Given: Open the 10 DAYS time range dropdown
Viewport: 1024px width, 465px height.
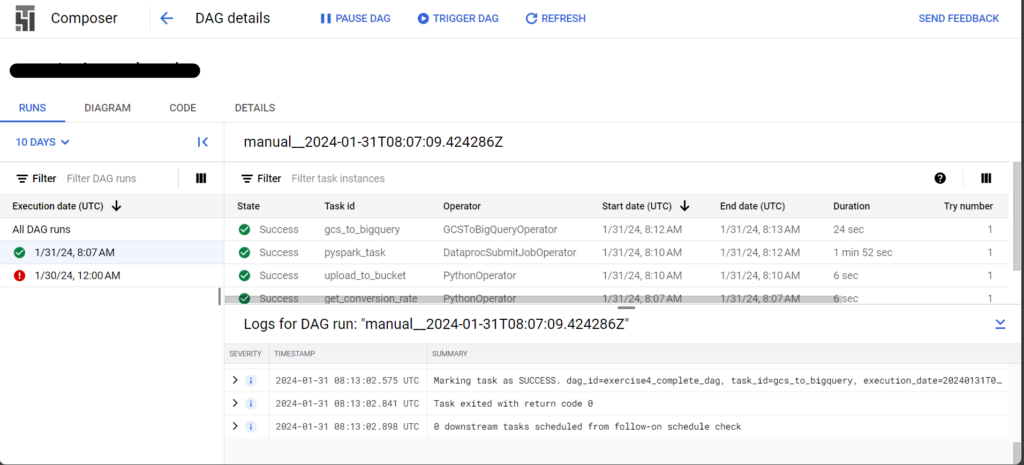Looking at the screenshot, I should 43,142.
